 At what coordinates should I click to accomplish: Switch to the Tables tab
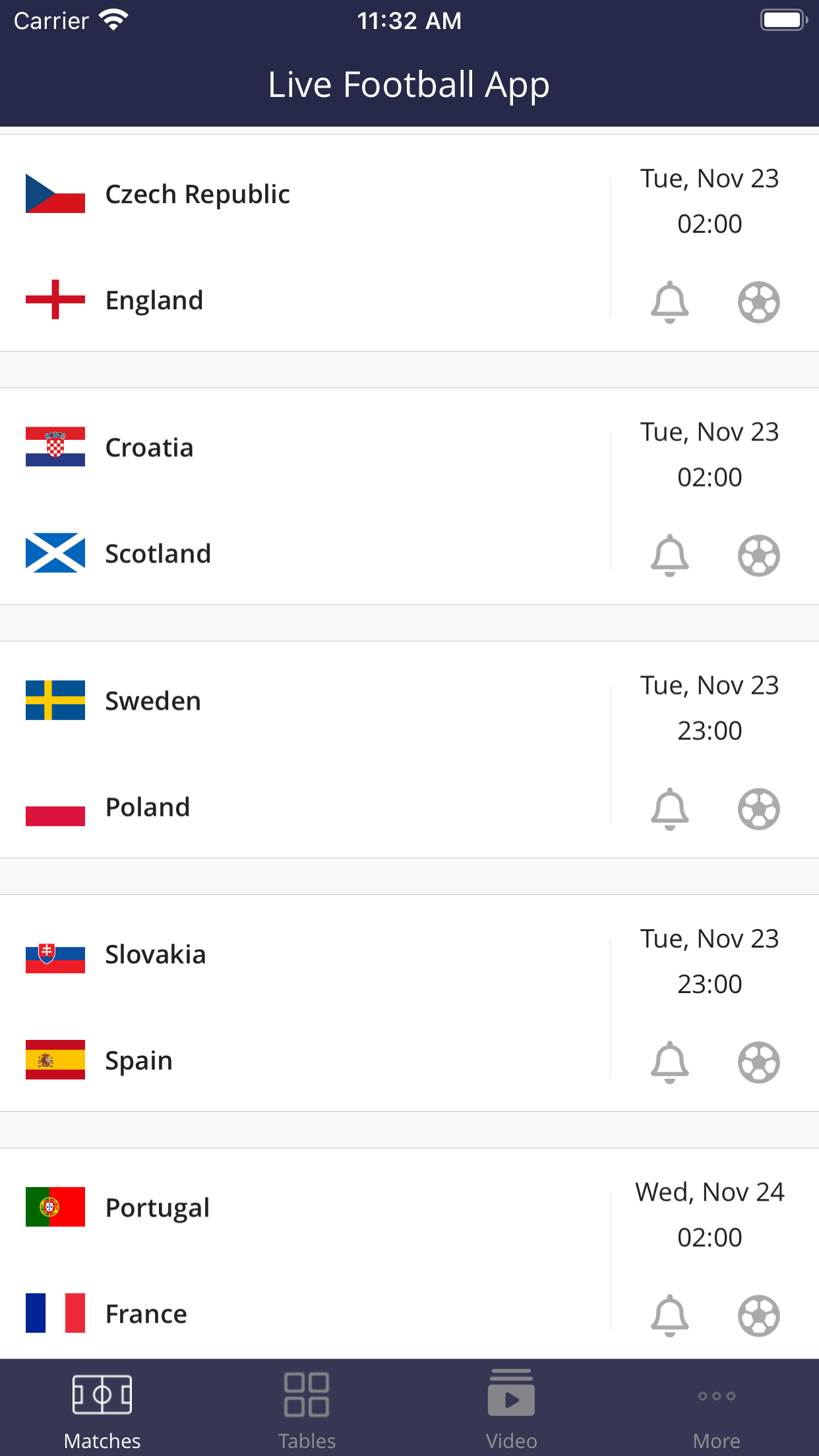pyautogui.click(x=307, y=1409)
